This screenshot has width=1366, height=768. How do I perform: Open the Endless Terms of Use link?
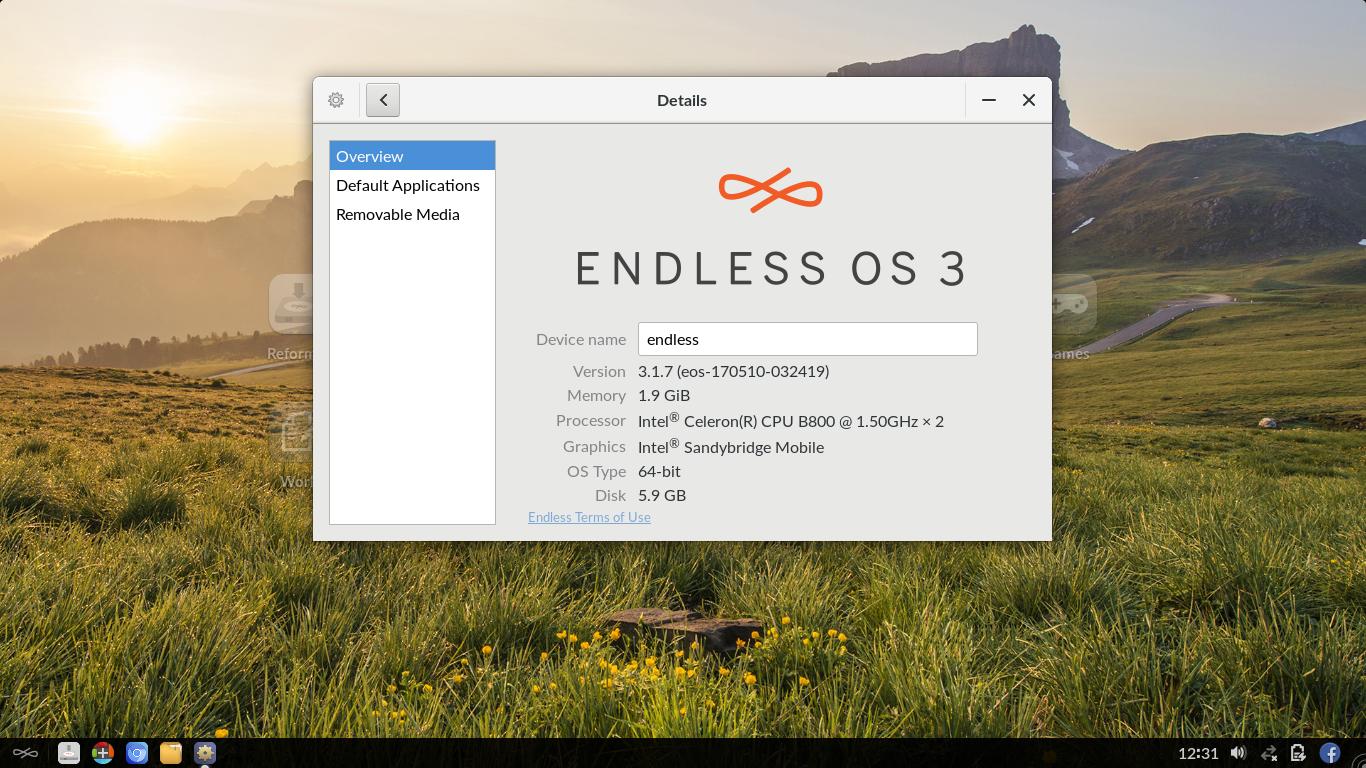coord(589,517)
